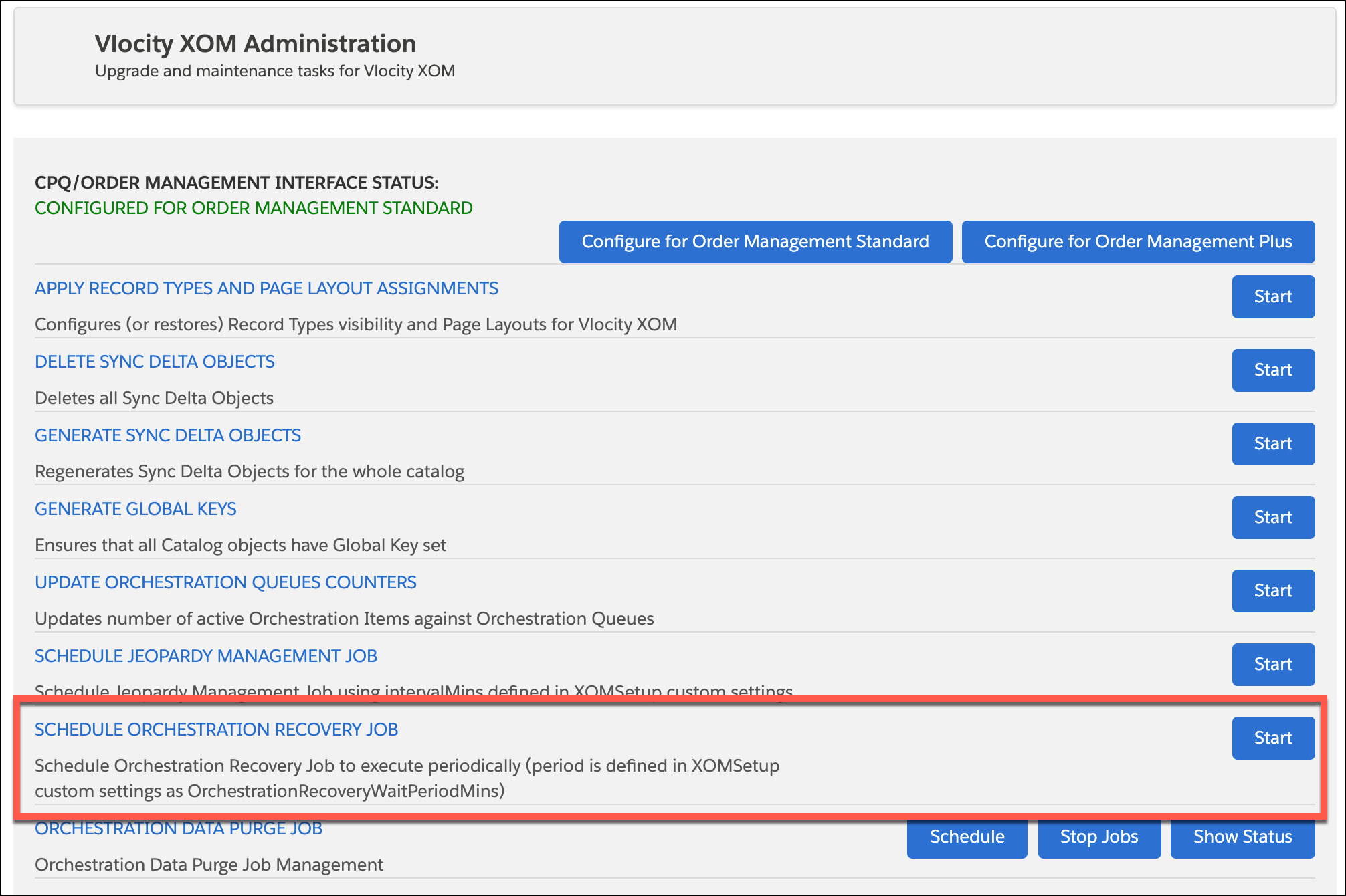Start Apply Record Types and Page Layout Assignments
Screen dimensions: 1346x896
(x=1273, y=297)
